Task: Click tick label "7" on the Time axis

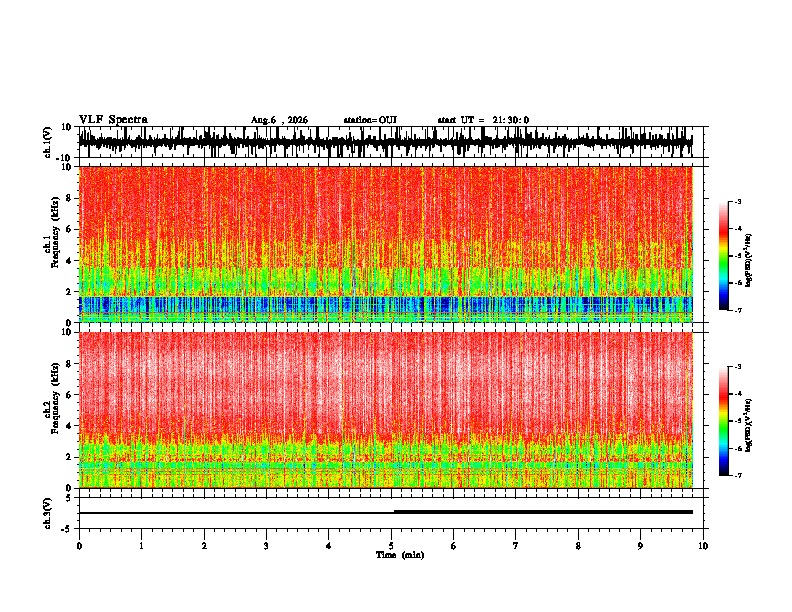Action: (x=516, y=546)
